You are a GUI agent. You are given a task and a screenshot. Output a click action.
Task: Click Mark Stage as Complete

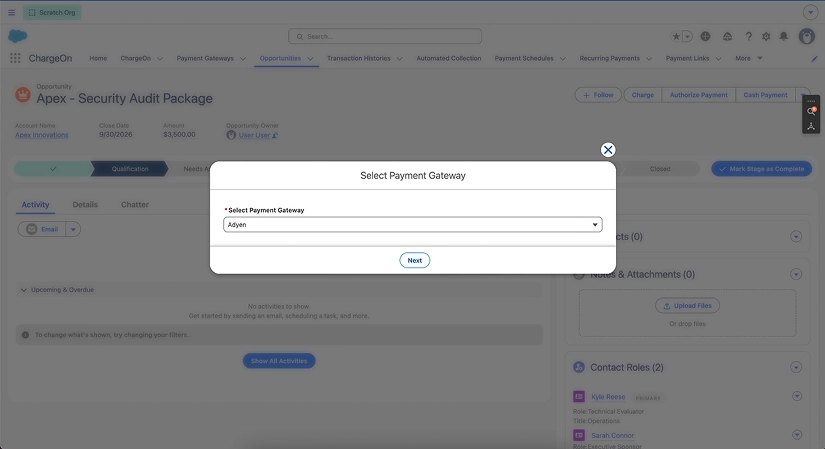click(x=761, y=169)
